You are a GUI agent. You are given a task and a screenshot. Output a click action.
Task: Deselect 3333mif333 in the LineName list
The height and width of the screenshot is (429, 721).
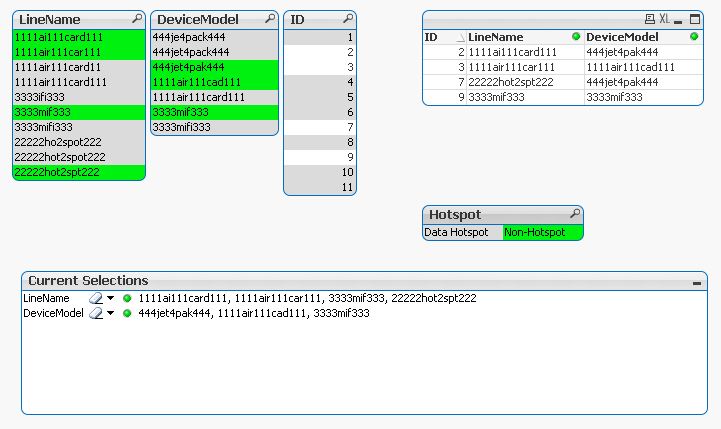[x=79, y=112]
